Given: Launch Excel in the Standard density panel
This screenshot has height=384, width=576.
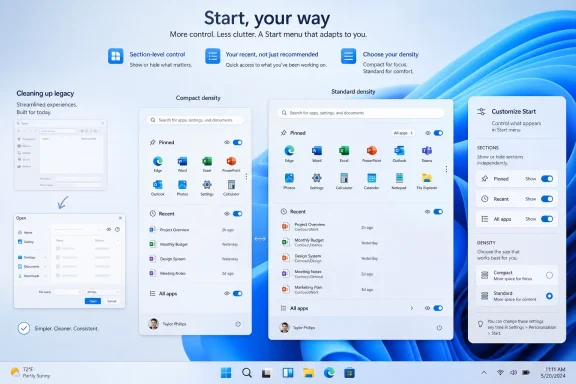Looking at the screenshot, I should coord(344,151).
